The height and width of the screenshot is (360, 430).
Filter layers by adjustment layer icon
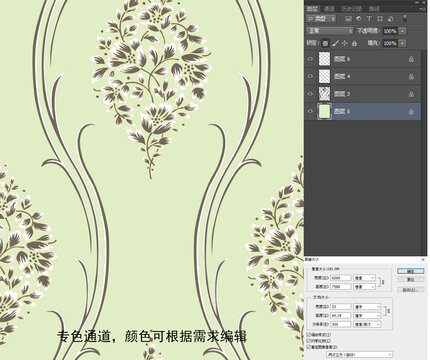click(359, 19)
